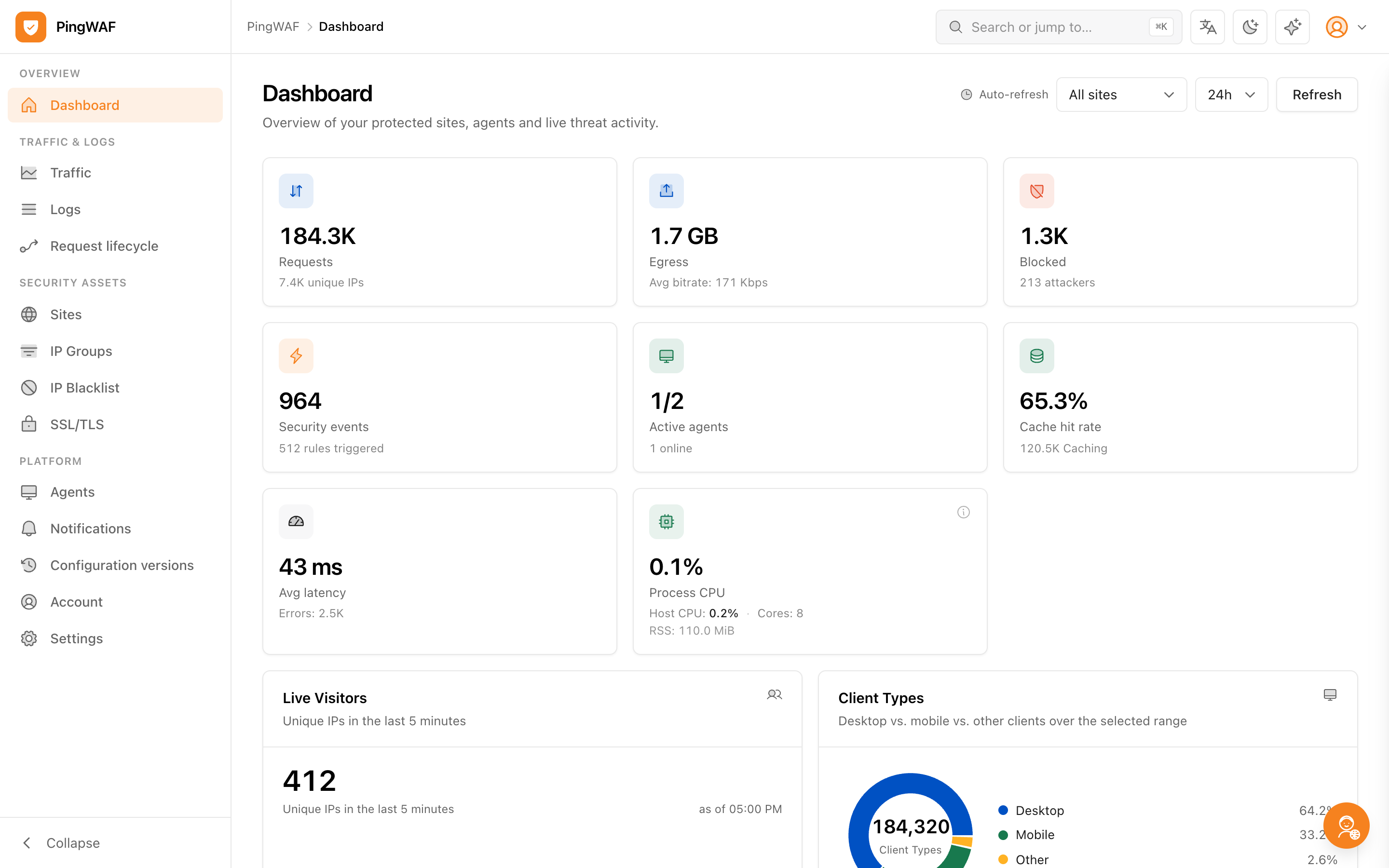Click the Avg latency gauge icon

point(296,522)
